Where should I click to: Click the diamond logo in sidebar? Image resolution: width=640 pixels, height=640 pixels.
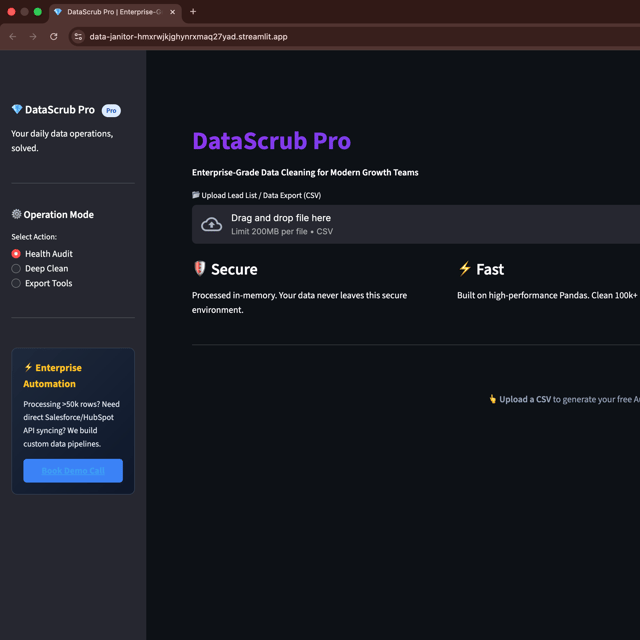click(x=17, y=109)
